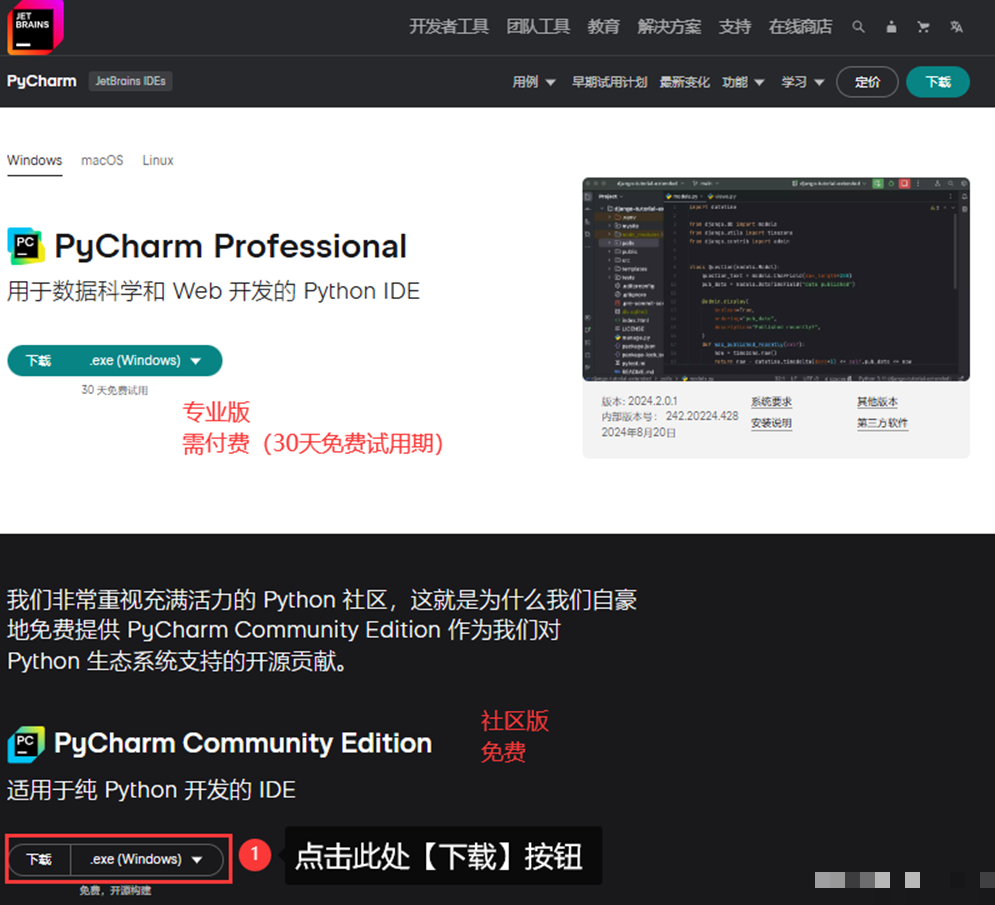Expand the 用例 dropdown
The width and height of the screenshot is (995, 905).
click(x=534, y=82)
